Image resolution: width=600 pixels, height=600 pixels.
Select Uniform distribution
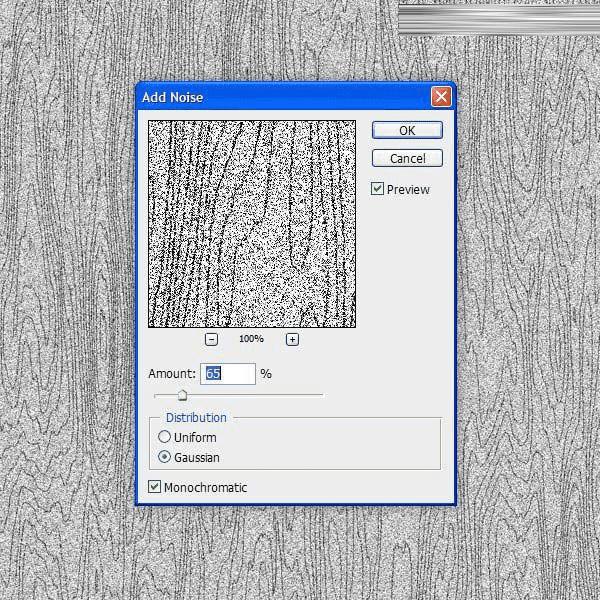click(x=164, y=437)
